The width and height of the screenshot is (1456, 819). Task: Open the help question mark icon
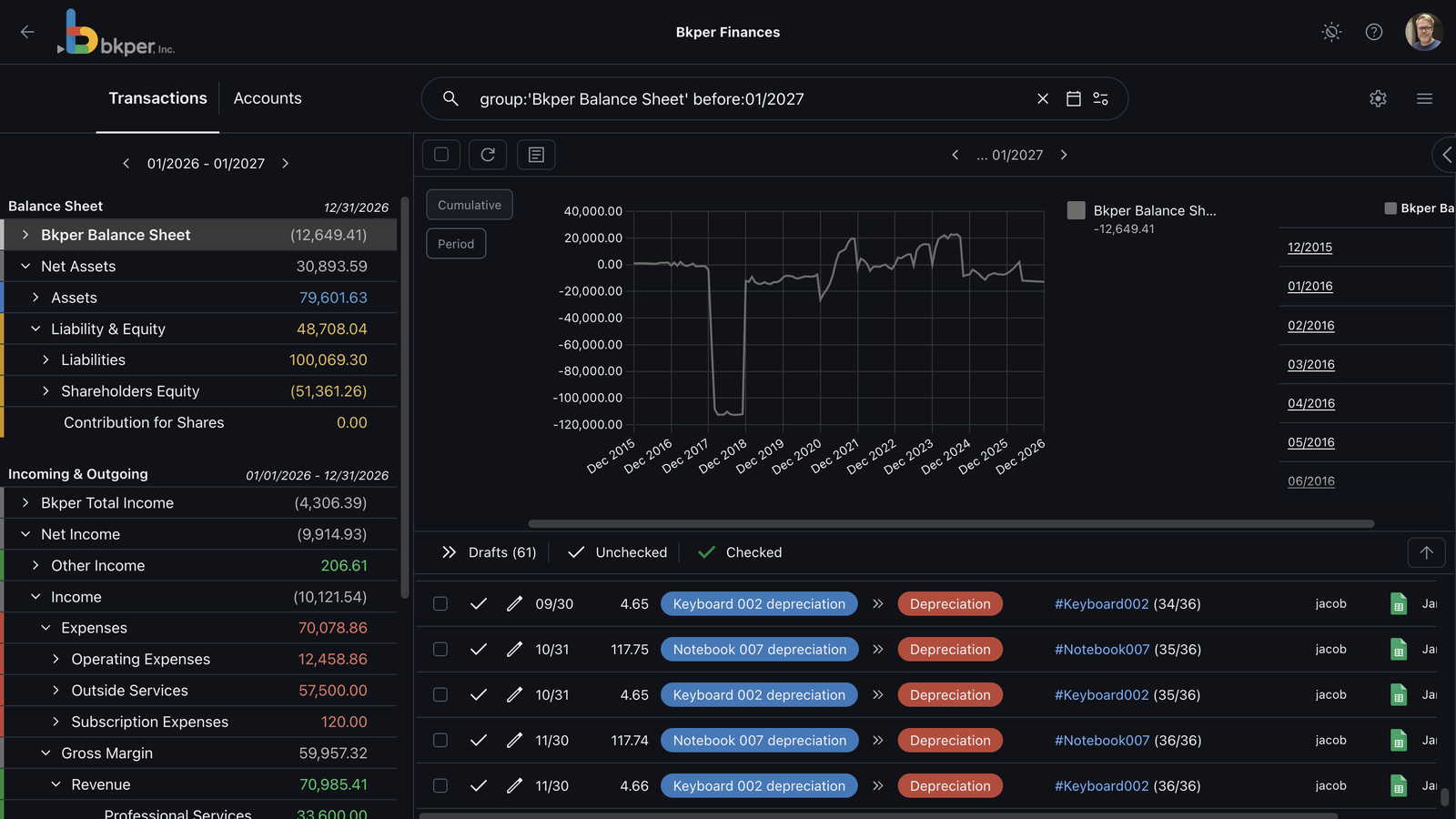(x=1374, y=32)
